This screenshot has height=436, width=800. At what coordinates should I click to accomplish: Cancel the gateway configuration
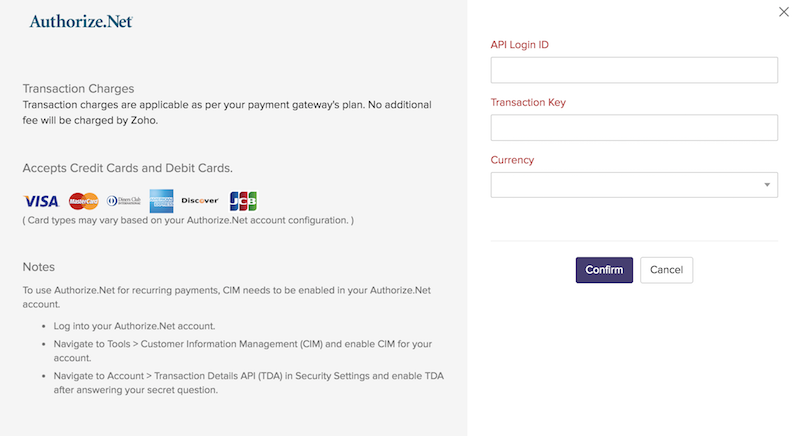pos(666,270)
